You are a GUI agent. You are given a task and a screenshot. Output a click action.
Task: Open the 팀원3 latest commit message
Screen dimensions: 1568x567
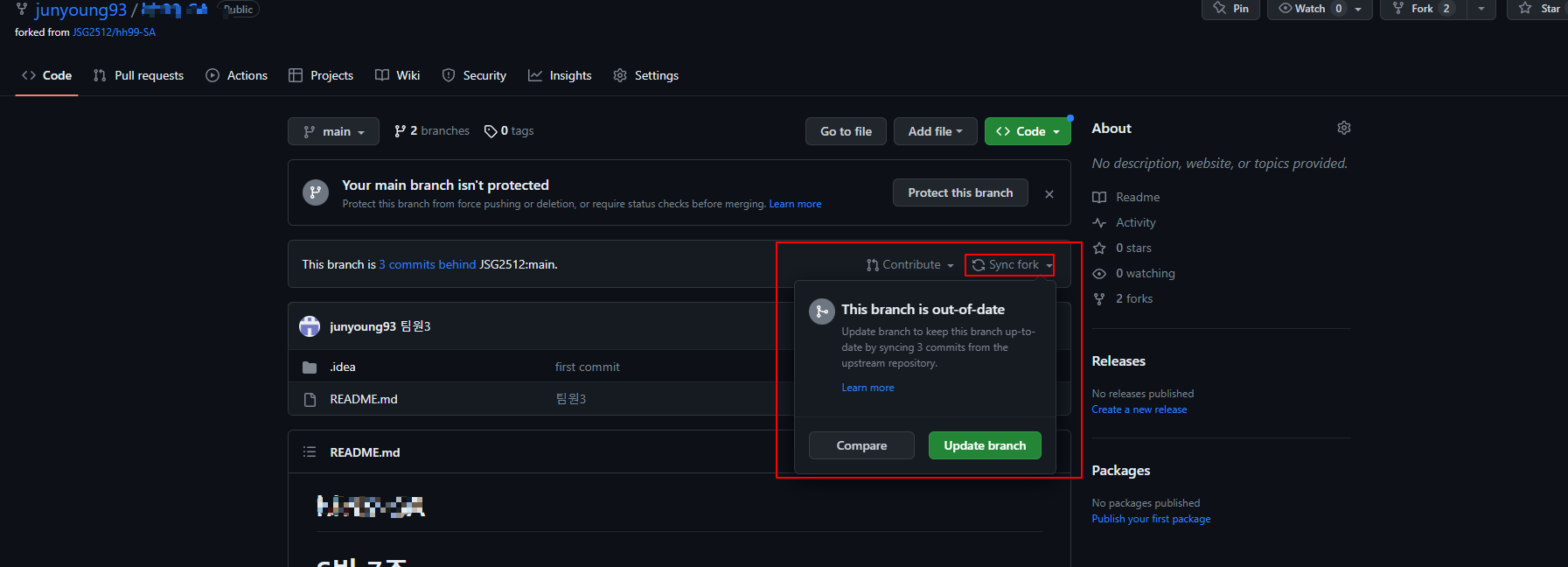415,326
